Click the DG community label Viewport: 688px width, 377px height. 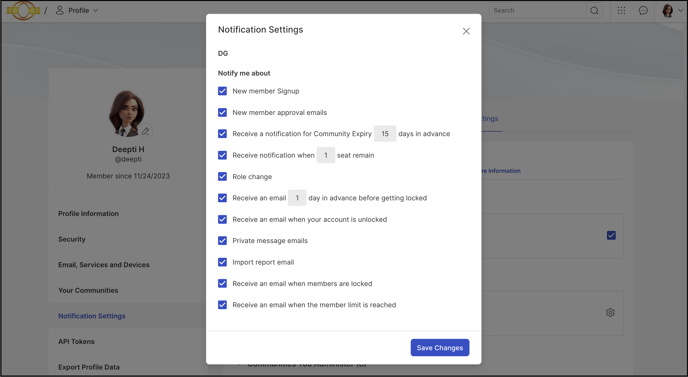pyautogui.click(x=223, y=53)
